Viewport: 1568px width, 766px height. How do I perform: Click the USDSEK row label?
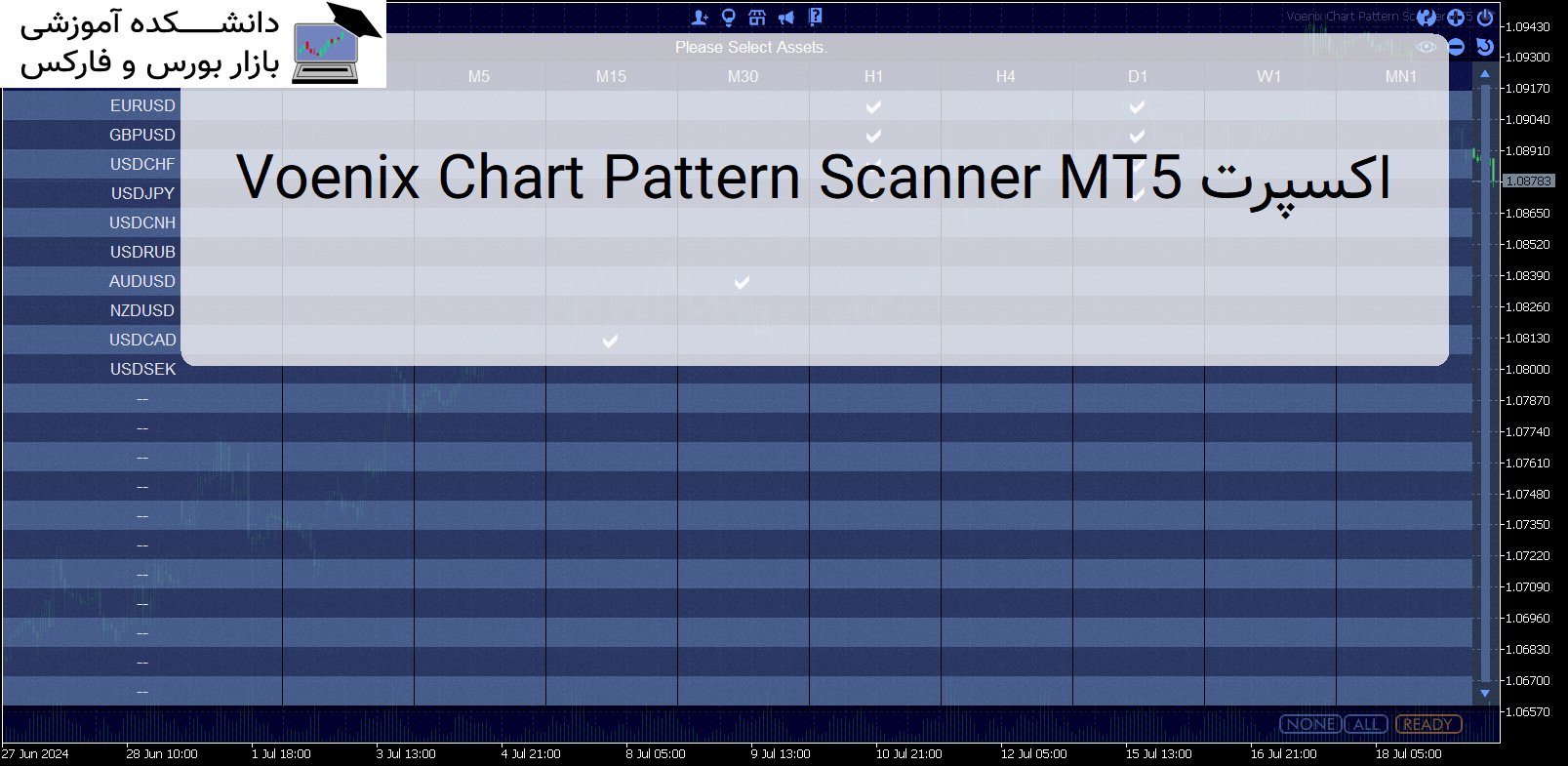coord(142,369)
